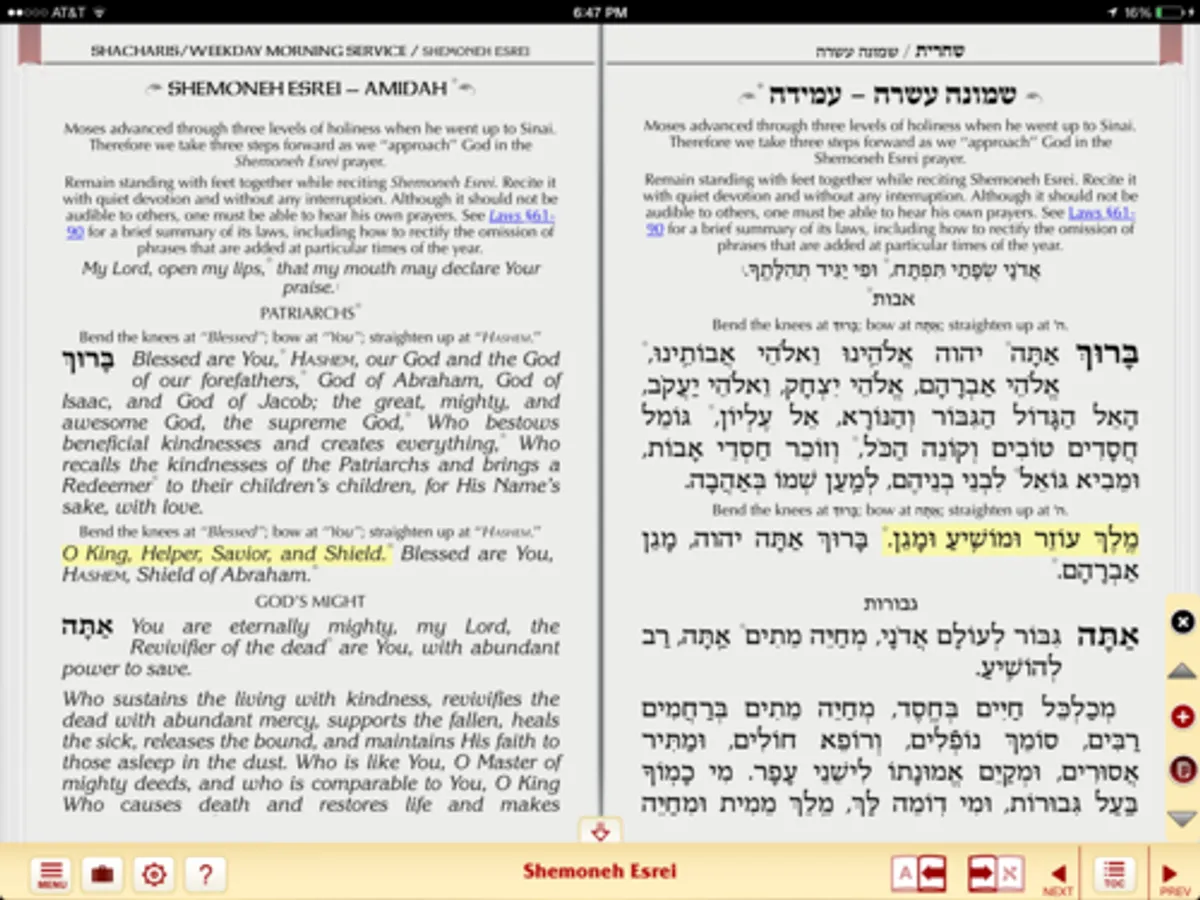Go to NEXT section arrow
The height and width of the screenshot is (900, 1200).
pyautogui.click(x=1058, y=877)
